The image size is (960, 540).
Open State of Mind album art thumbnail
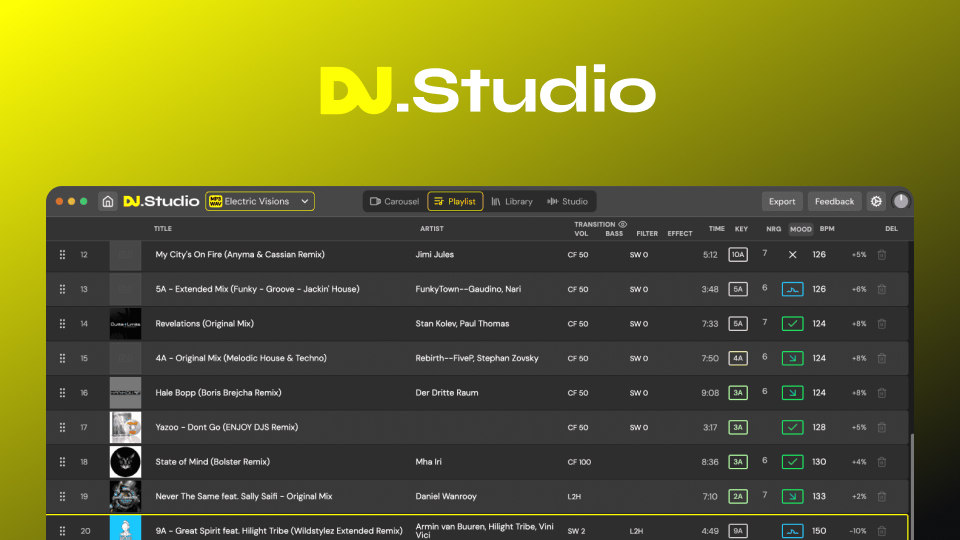pos(126,462)
